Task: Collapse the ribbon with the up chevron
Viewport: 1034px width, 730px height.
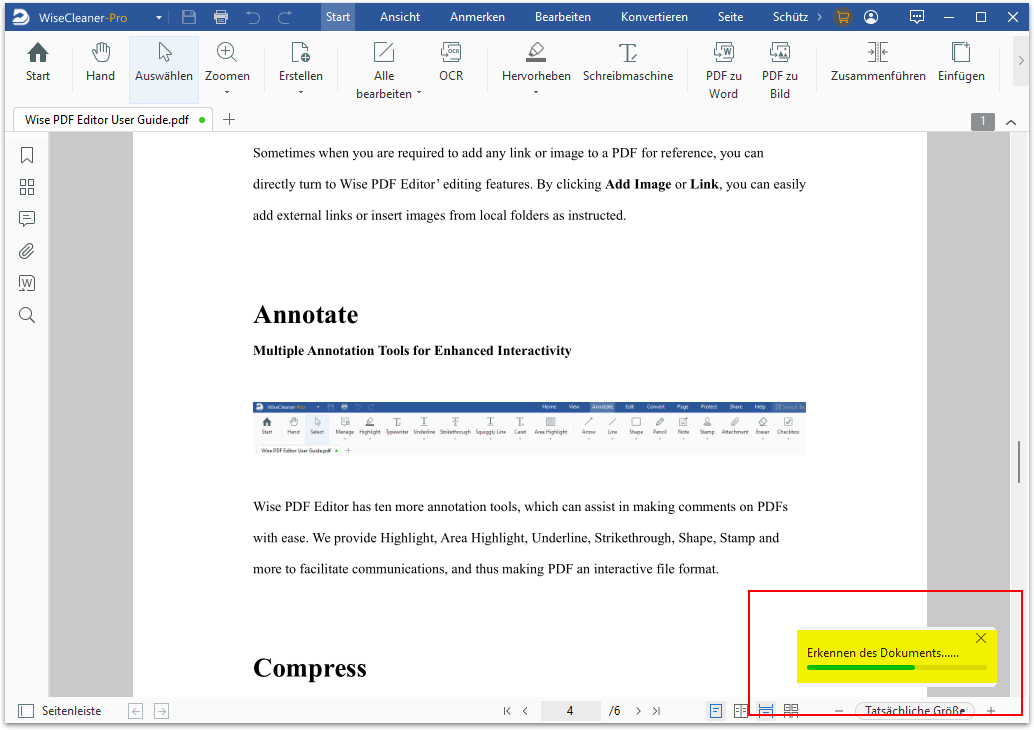Action: click(x=1011, y=122)
